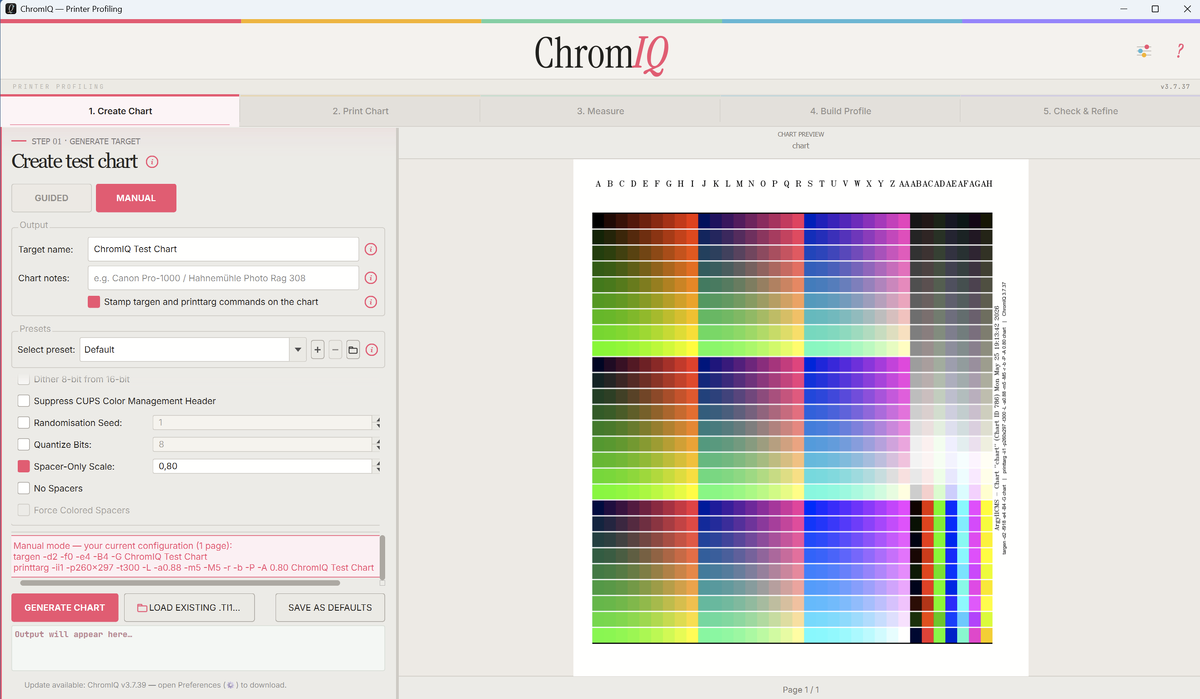
Task: Open the 5. Check & Refine tab
Action: point(1080,111)
